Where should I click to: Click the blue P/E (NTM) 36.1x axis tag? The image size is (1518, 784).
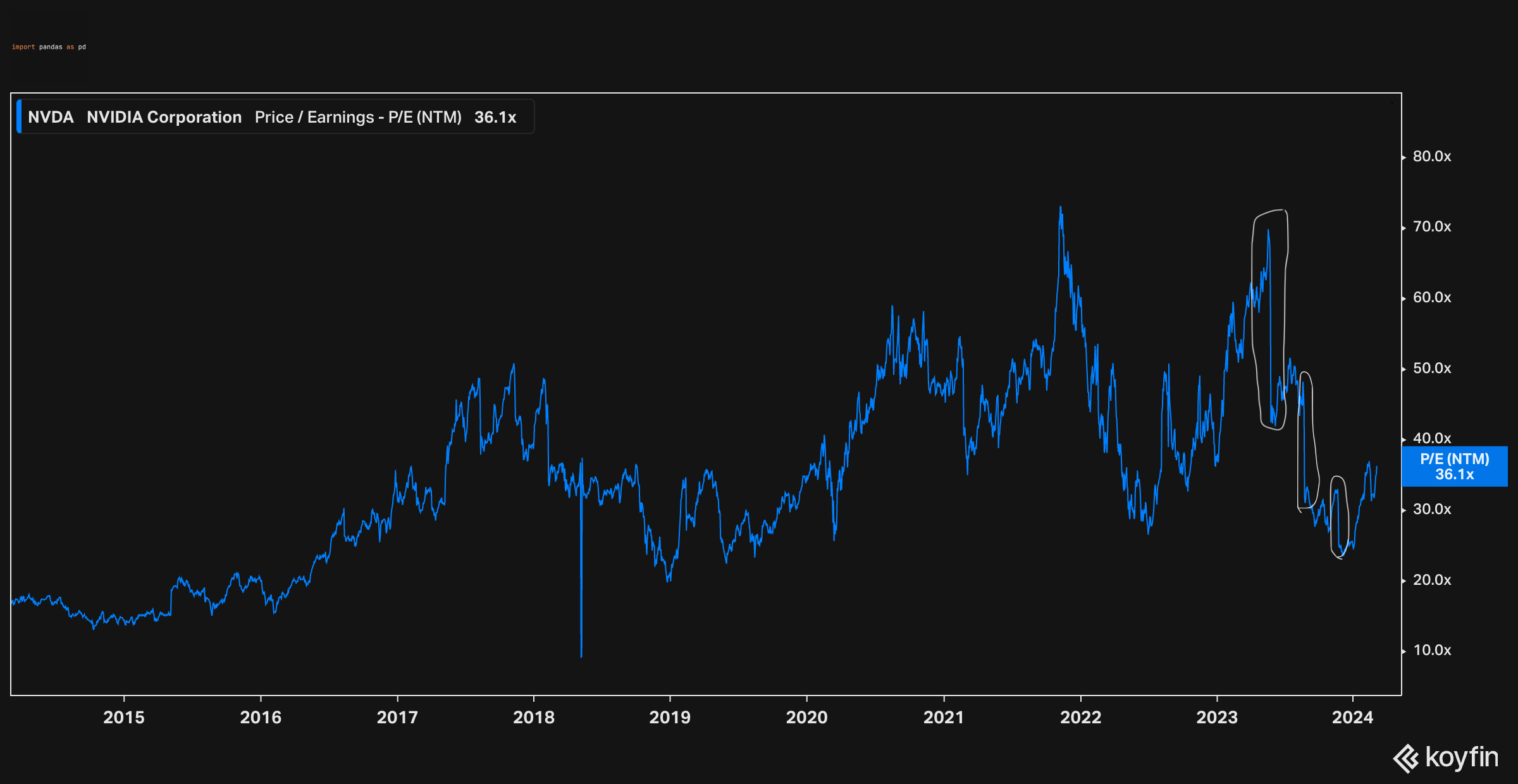(1454, 467)
